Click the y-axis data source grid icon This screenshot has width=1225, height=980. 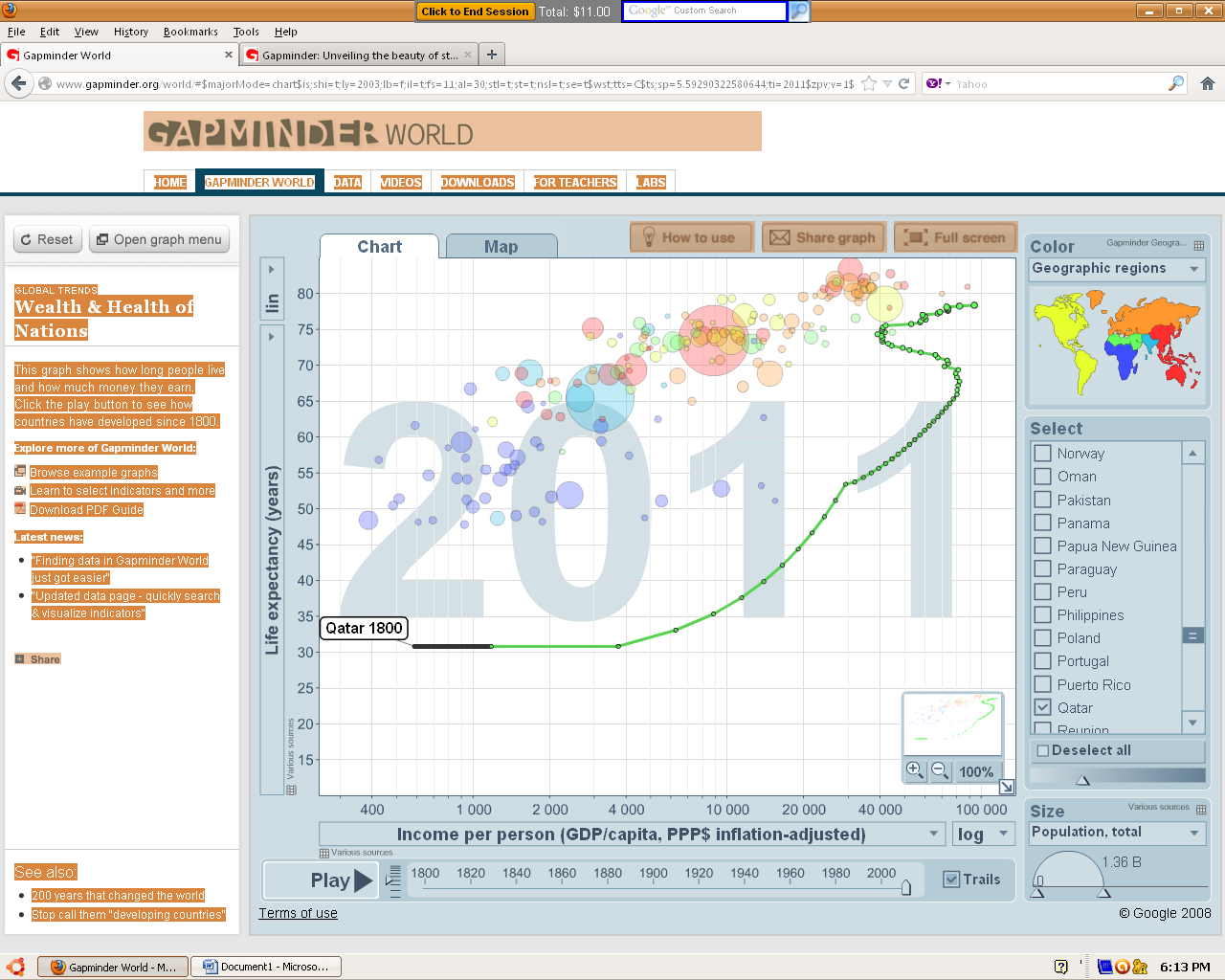(291, 790)
